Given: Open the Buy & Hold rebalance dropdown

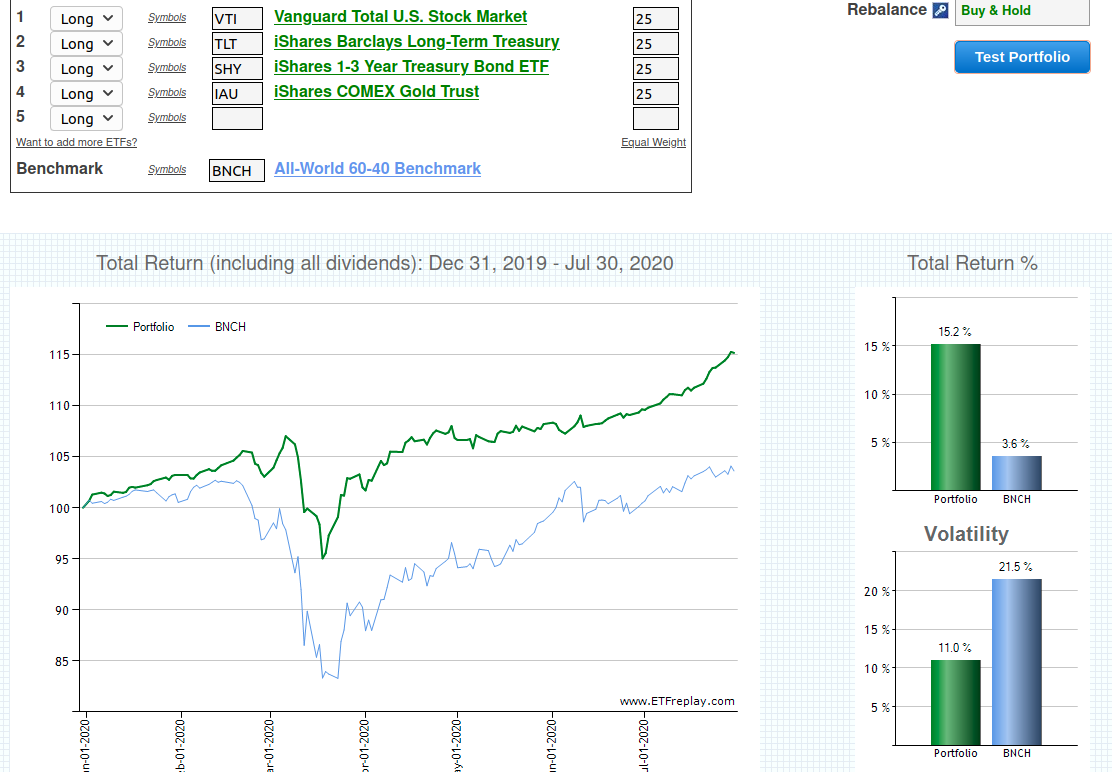Looking at the screenshot, I should pos(1022,12).
